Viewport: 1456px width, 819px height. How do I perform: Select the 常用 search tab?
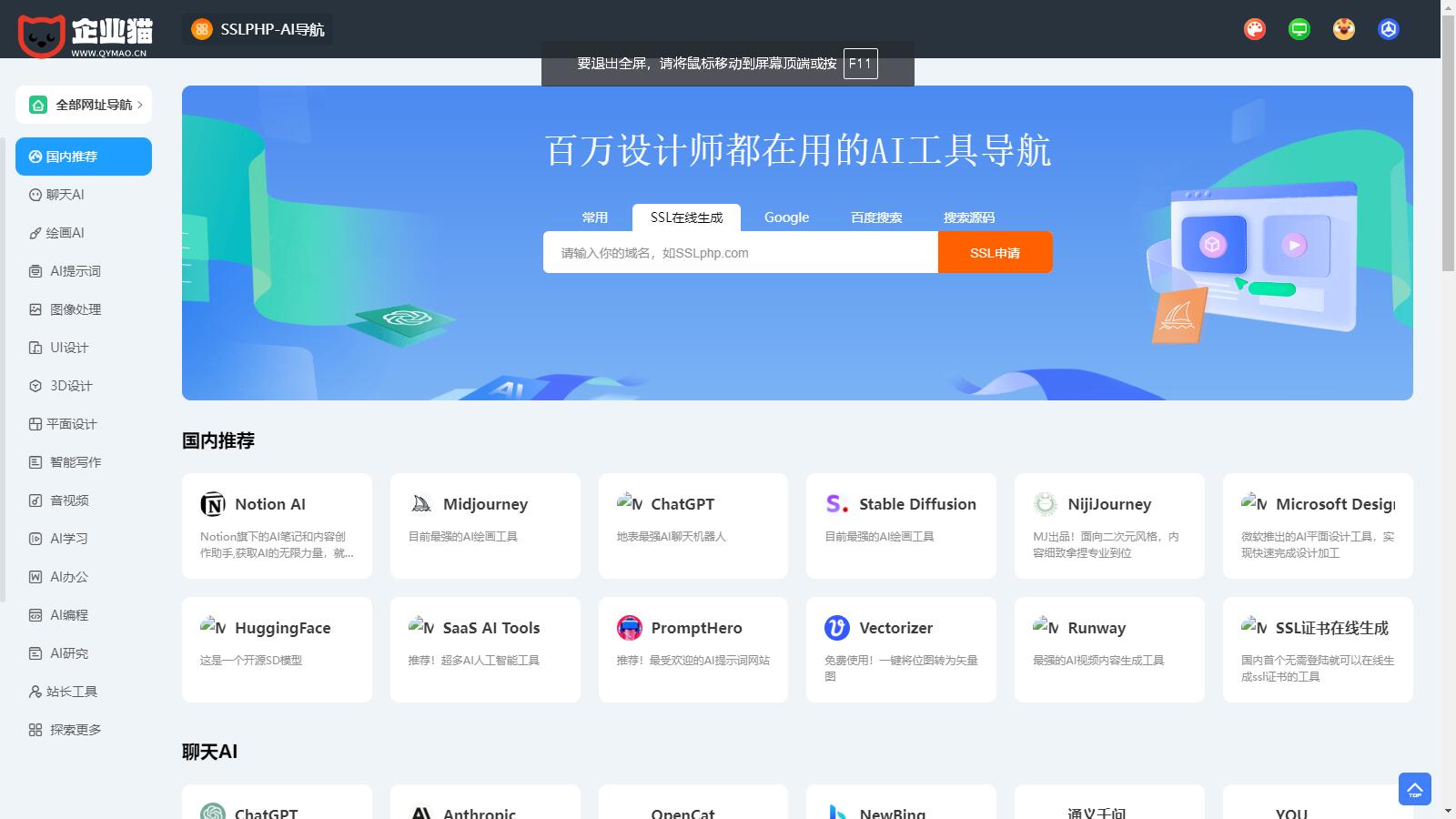[x=594, y=217]
